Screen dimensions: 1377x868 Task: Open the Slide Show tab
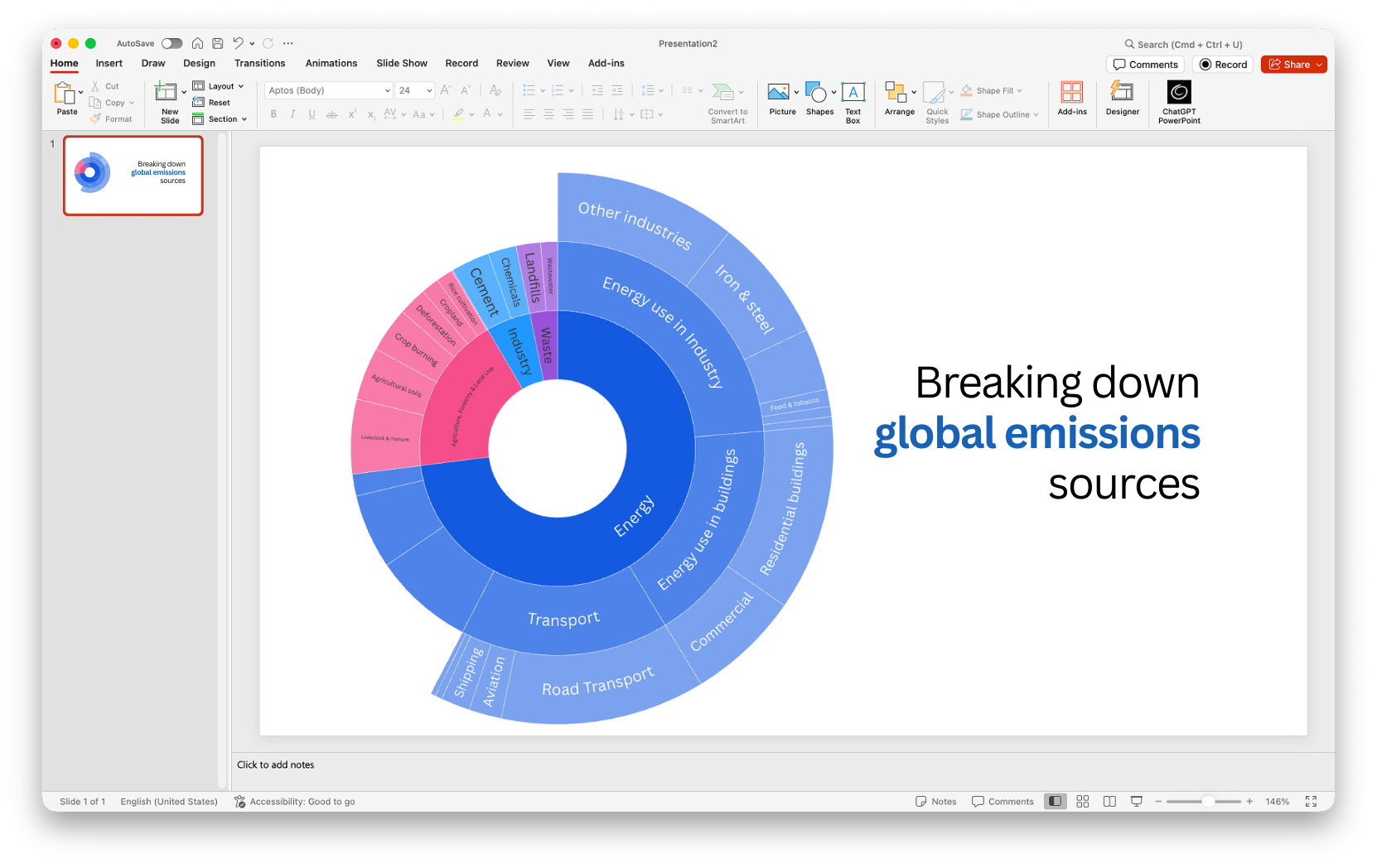[x=402, y=63]
